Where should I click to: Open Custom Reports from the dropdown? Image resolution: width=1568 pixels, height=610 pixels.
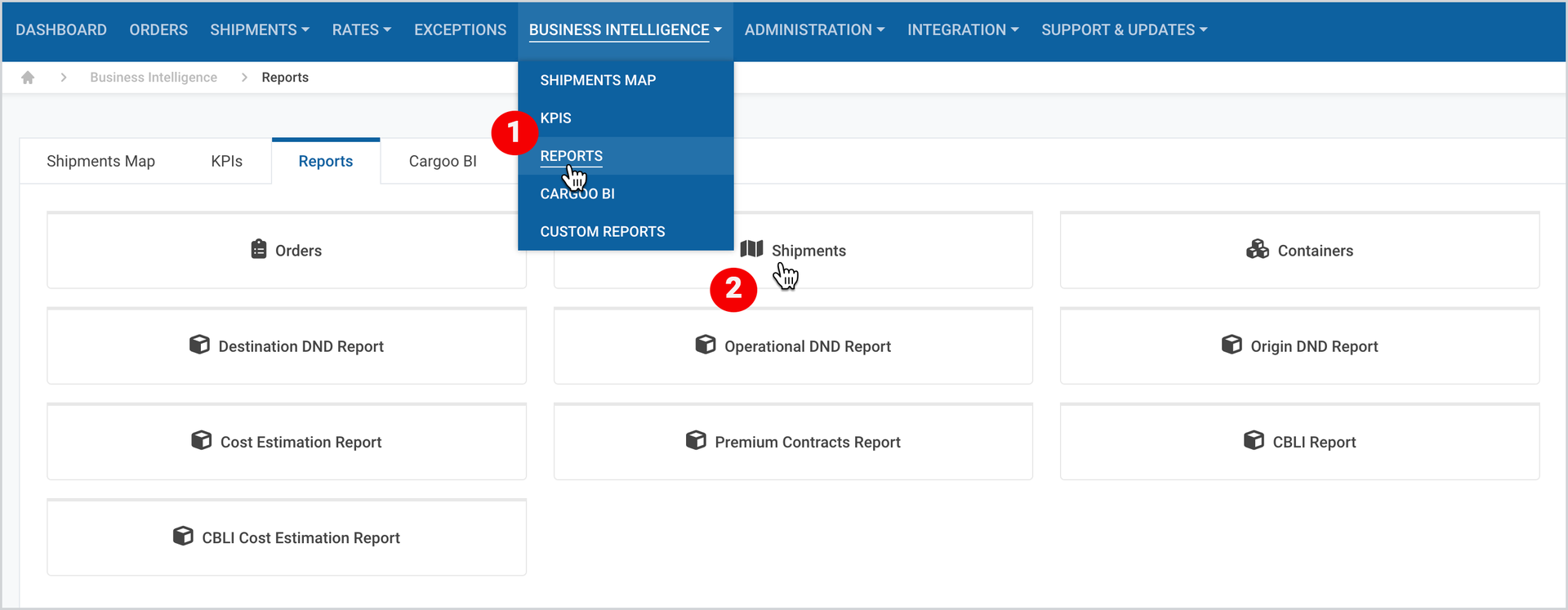coord(626,231)
